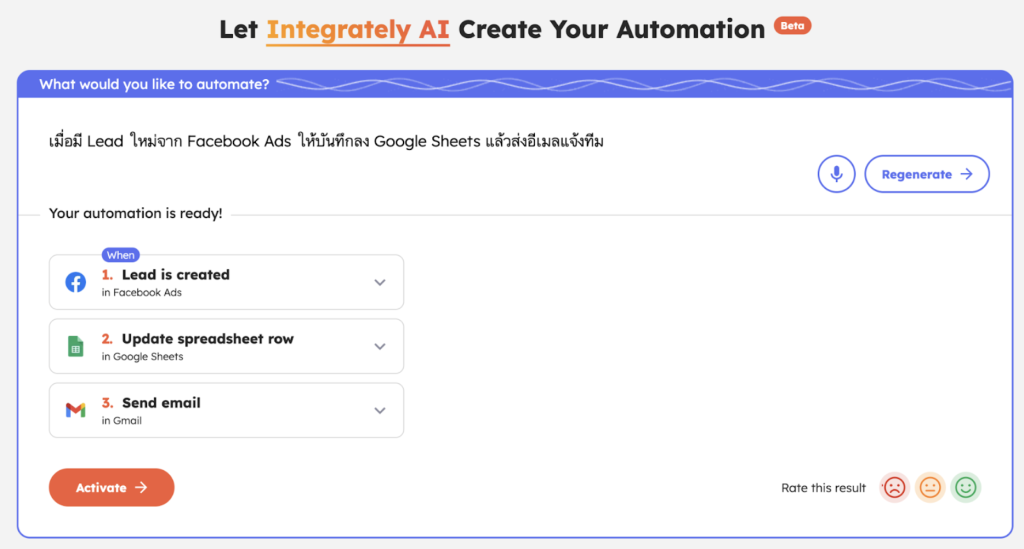1024x549 pixels.
Task: Expand the Lead is created step
Action: click(x=380, y=283)
